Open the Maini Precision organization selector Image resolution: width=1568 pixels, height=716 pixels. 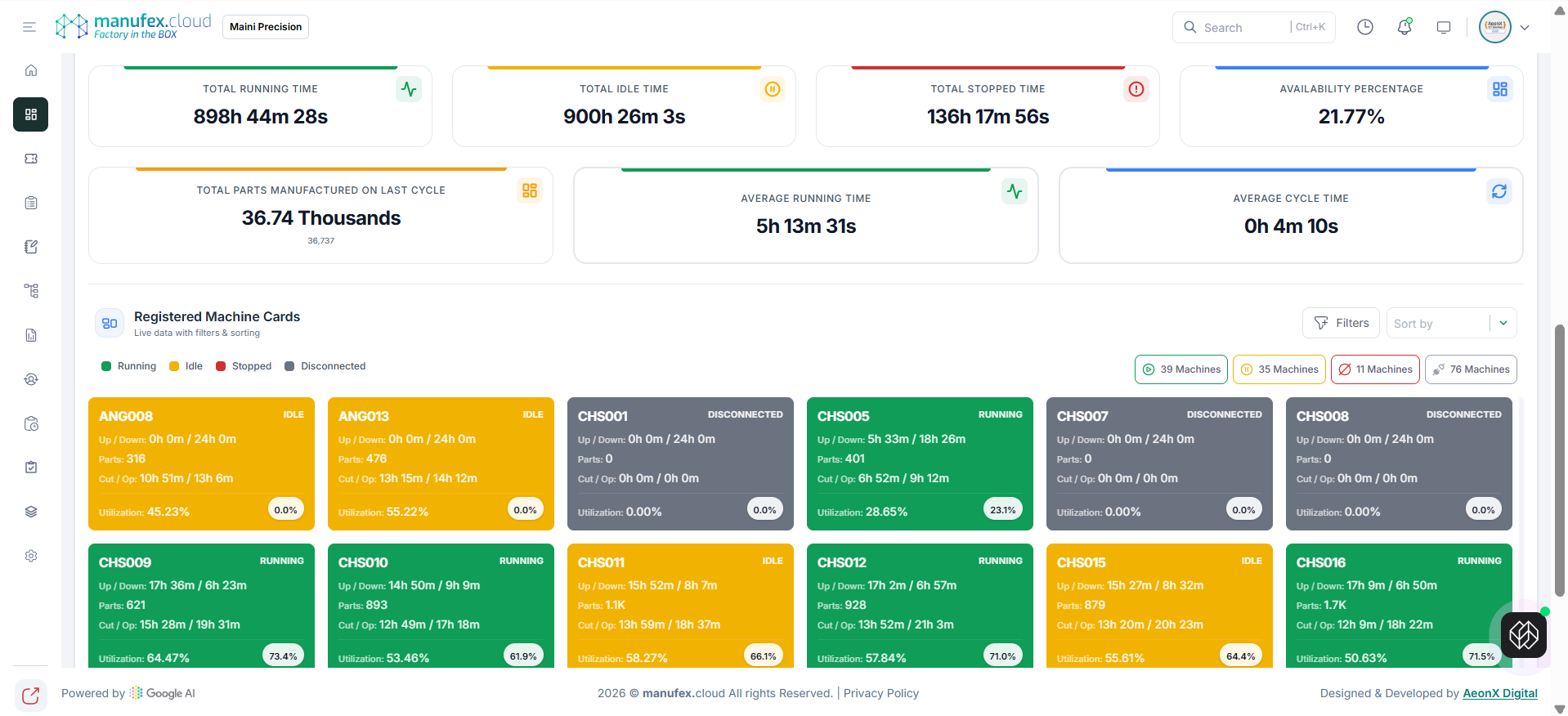point(266,27)
